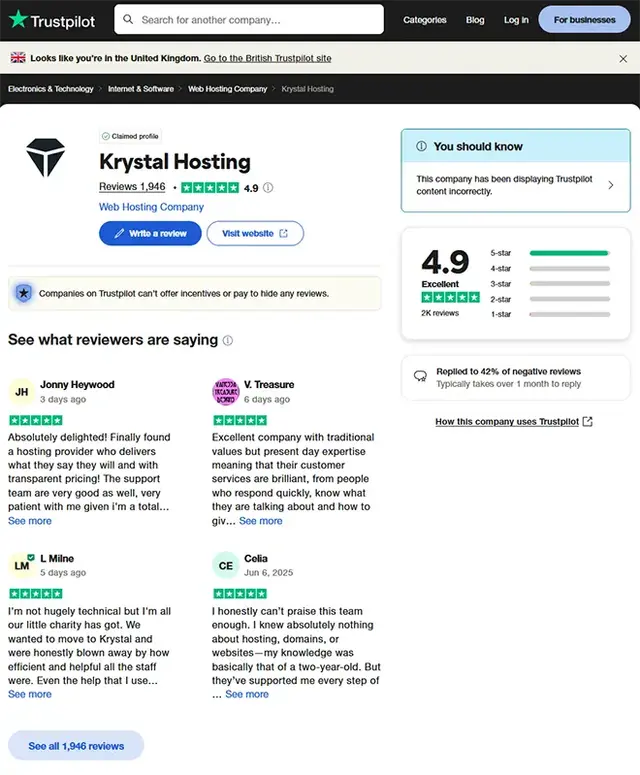Click the blue Web Hosting Company link

coord(151,207)
